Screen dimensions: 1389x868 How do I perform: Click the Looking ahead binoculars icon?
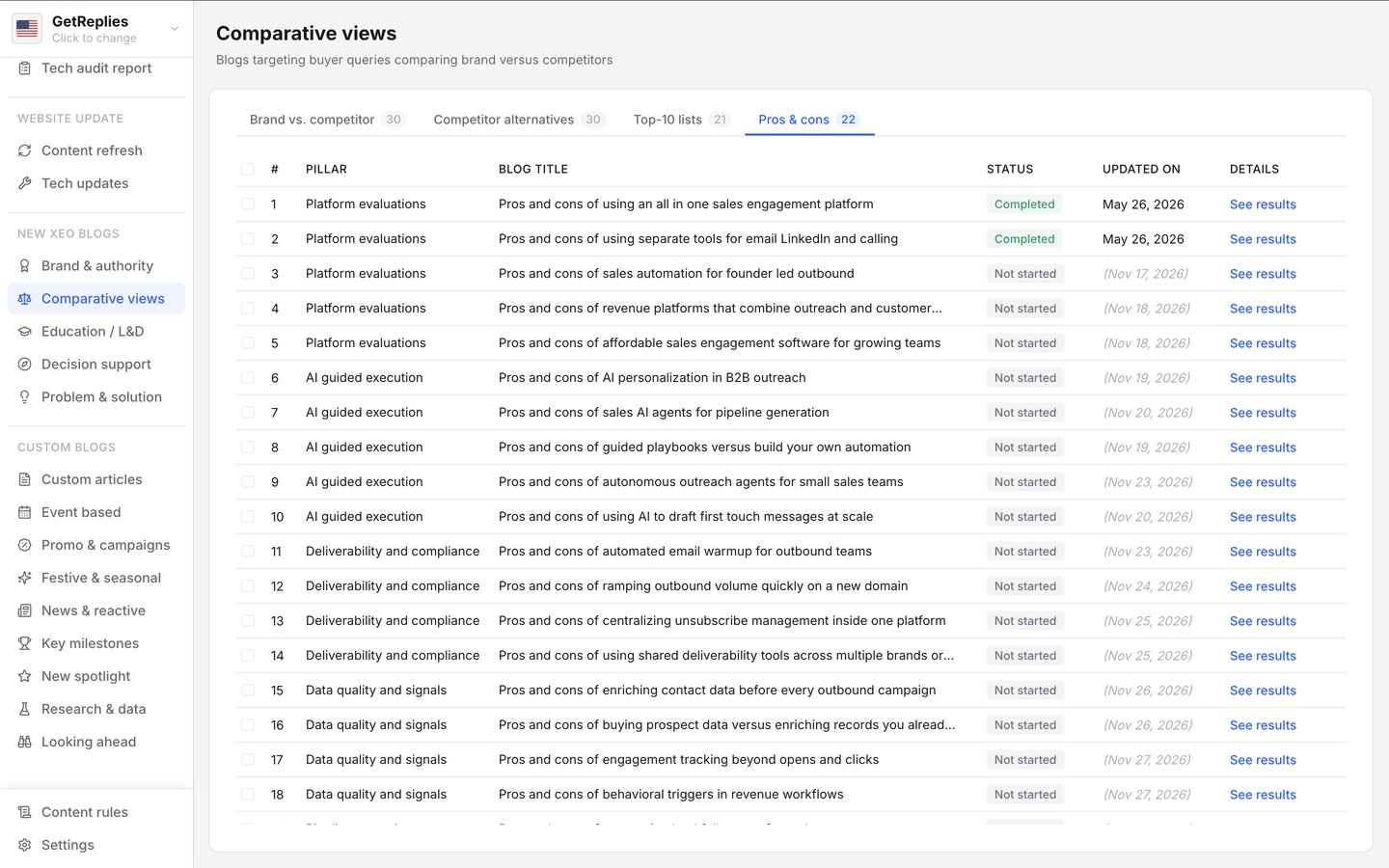click(x=25, y=742)
